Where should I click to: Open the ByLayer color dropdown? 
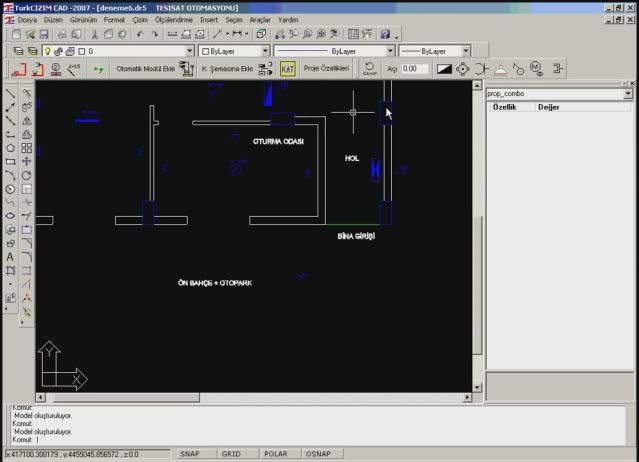(265, 51)
